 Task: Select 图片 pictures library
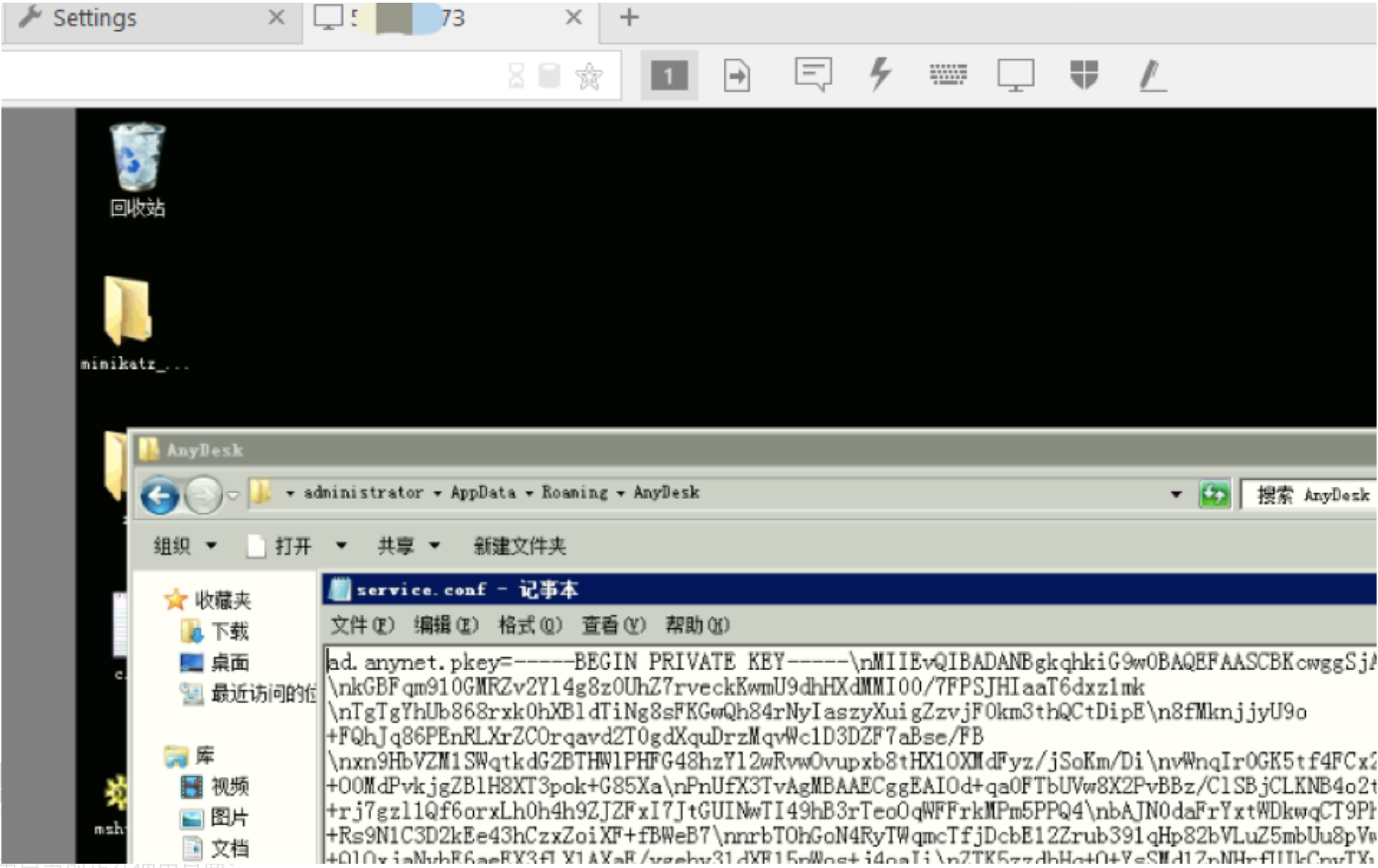click(x=214, y=818)
